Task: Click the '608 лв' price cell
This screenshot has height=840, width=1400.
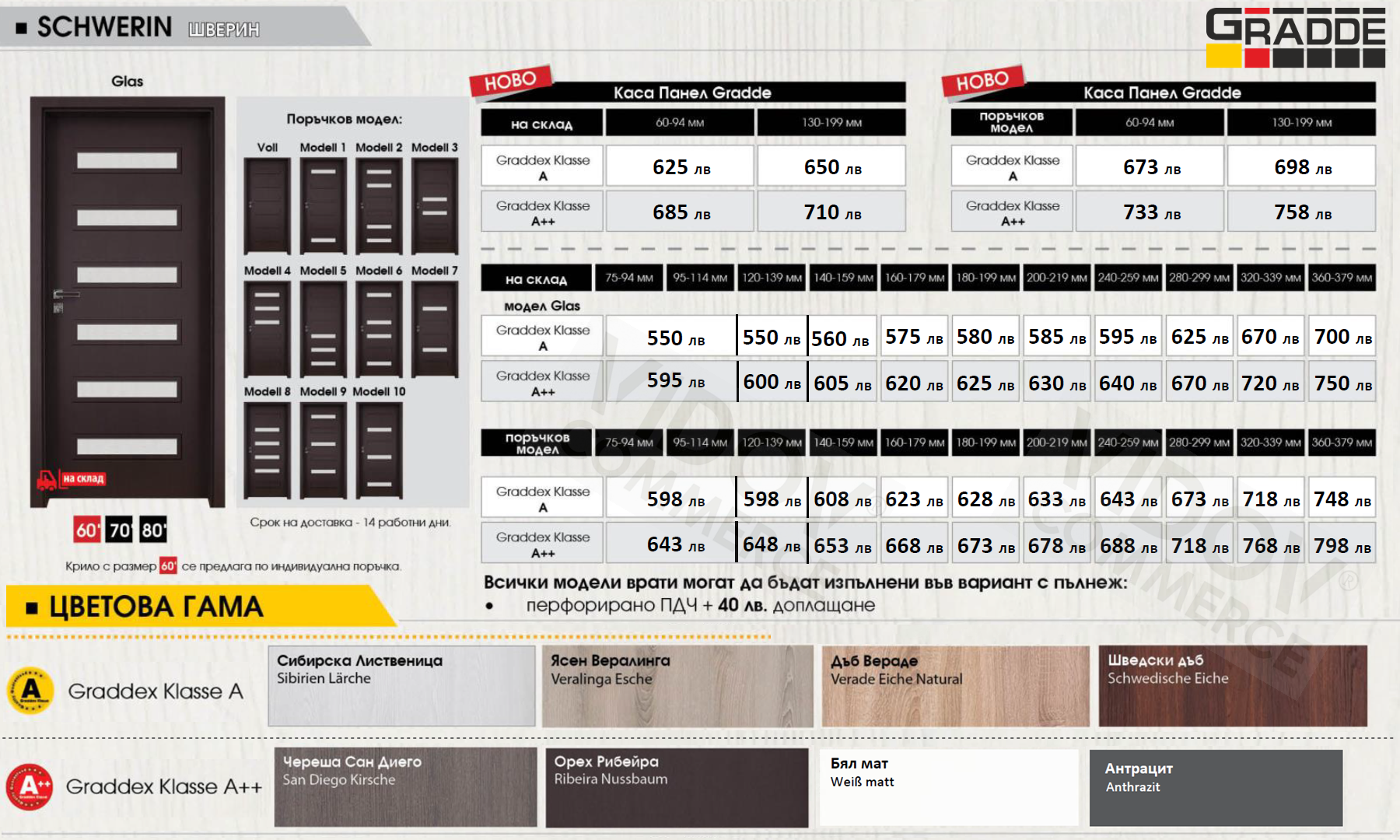Action: (x=842, y=498)
